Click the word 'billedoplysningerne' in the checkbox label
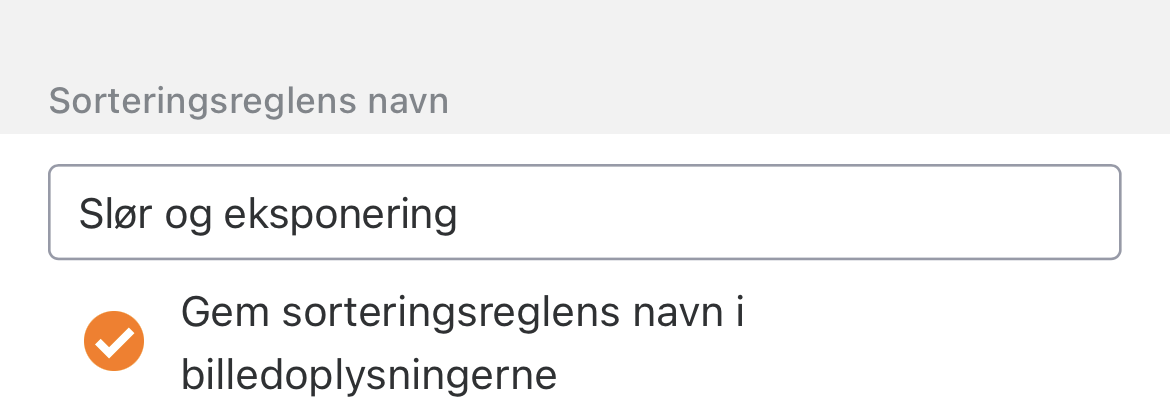Image resolution: width=1170 pixels, height=420 pixels. [368, 375]
